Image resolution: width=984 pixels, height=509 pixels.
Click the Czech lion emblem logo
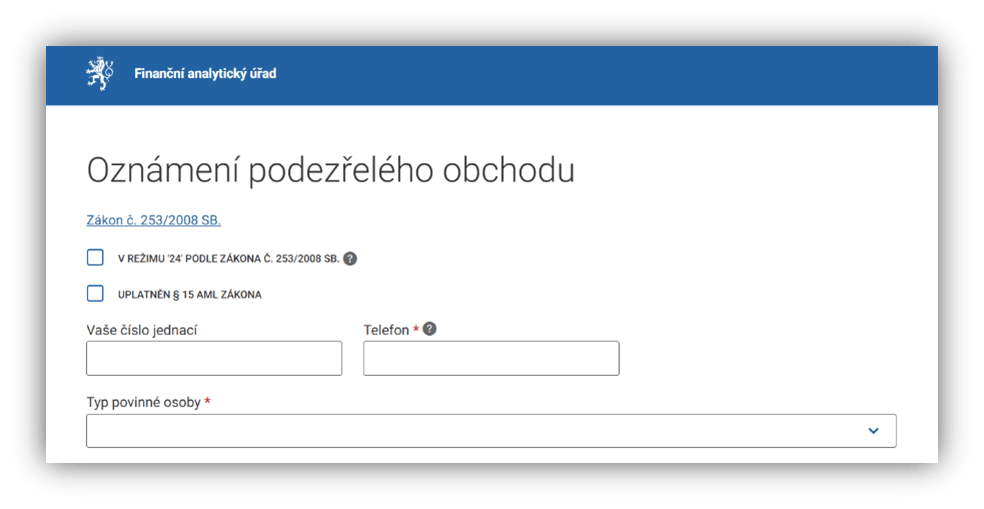tap(99, 75)
